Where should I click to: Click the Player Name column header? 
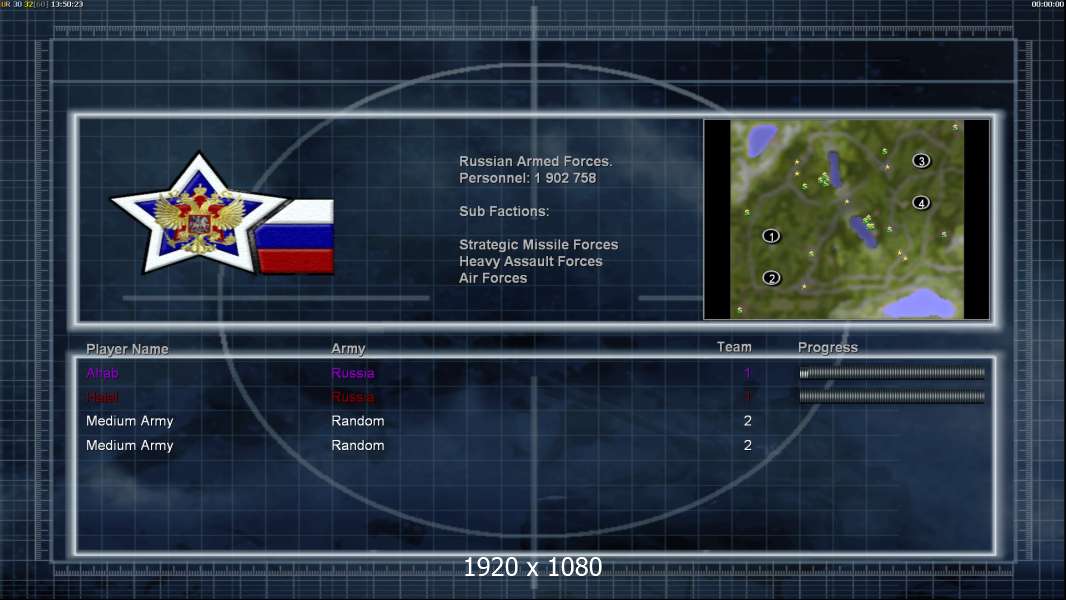127,349
